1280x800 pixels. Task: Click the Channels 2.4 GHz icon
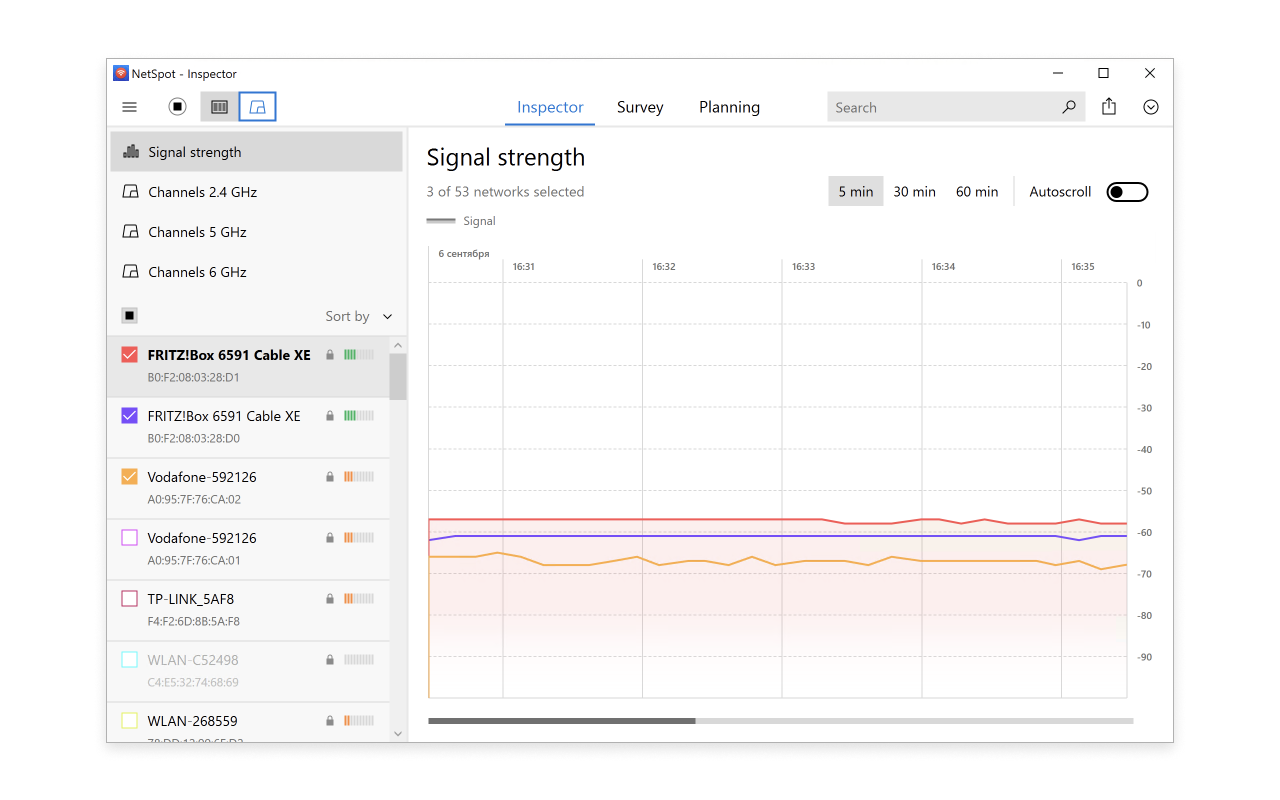pyautogui.click(x=130, y=192)
